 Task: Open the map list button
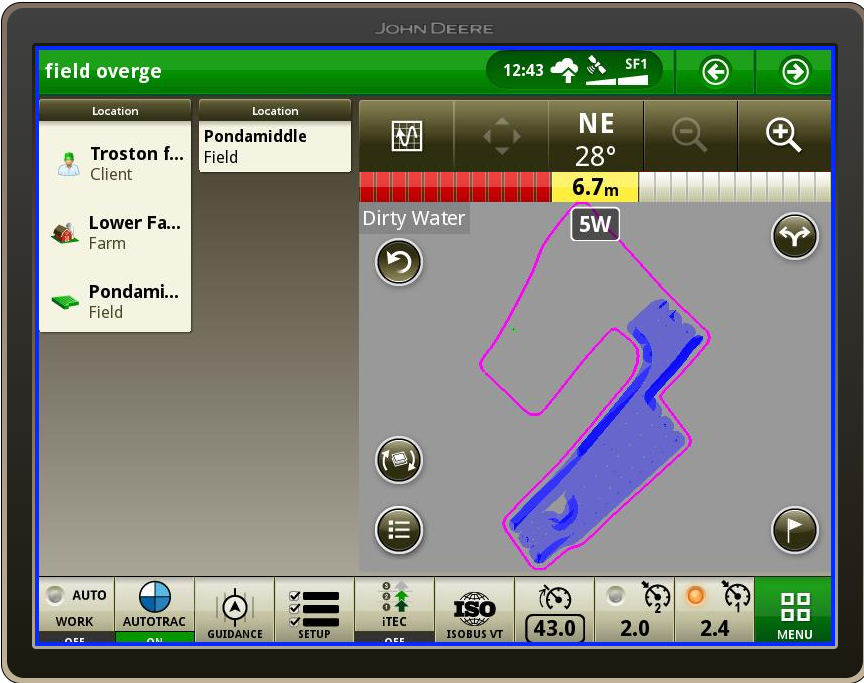[398, 530]
